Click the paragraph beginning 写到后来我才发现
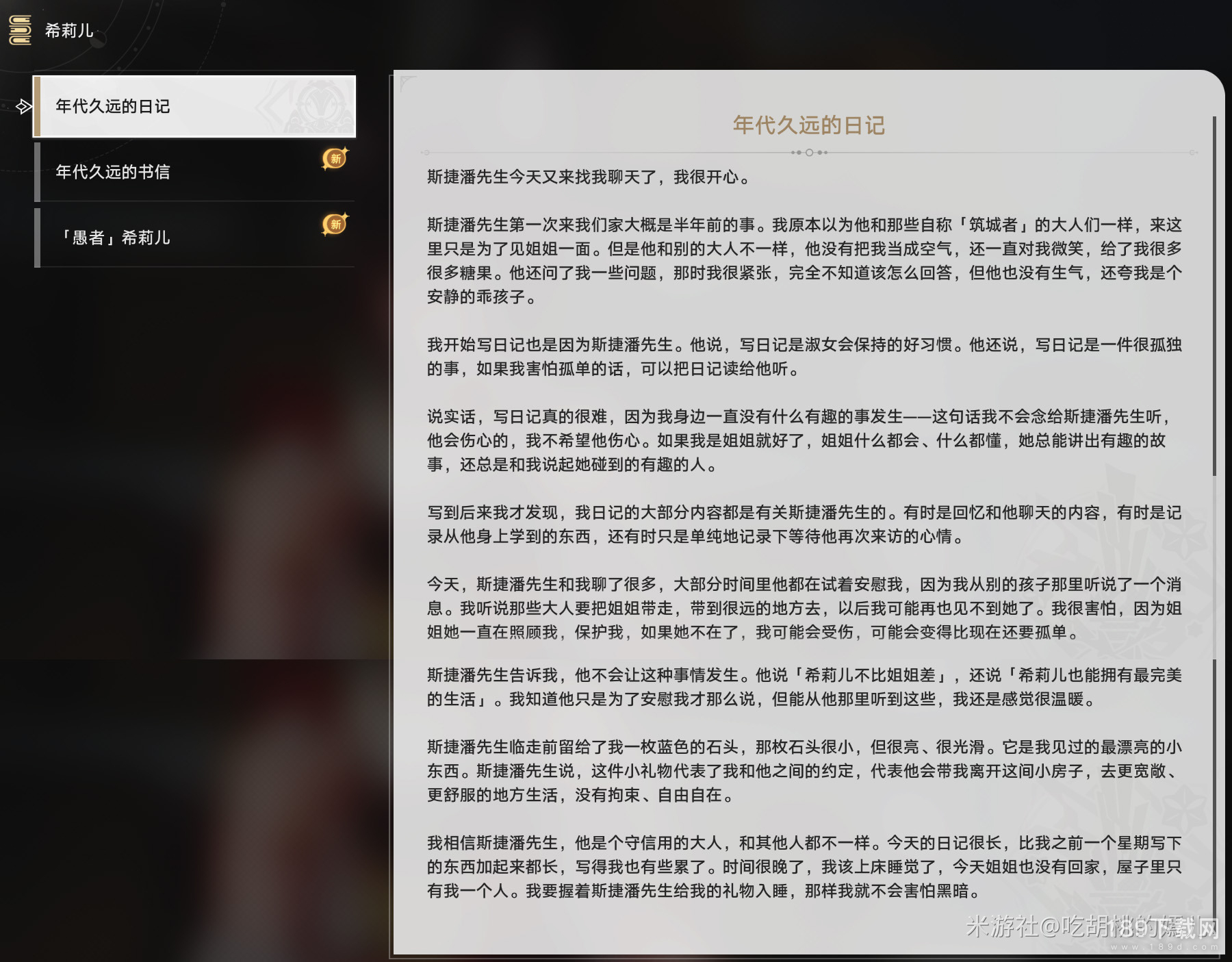Viewport: 1232px width, 962px height. point(804,524)
